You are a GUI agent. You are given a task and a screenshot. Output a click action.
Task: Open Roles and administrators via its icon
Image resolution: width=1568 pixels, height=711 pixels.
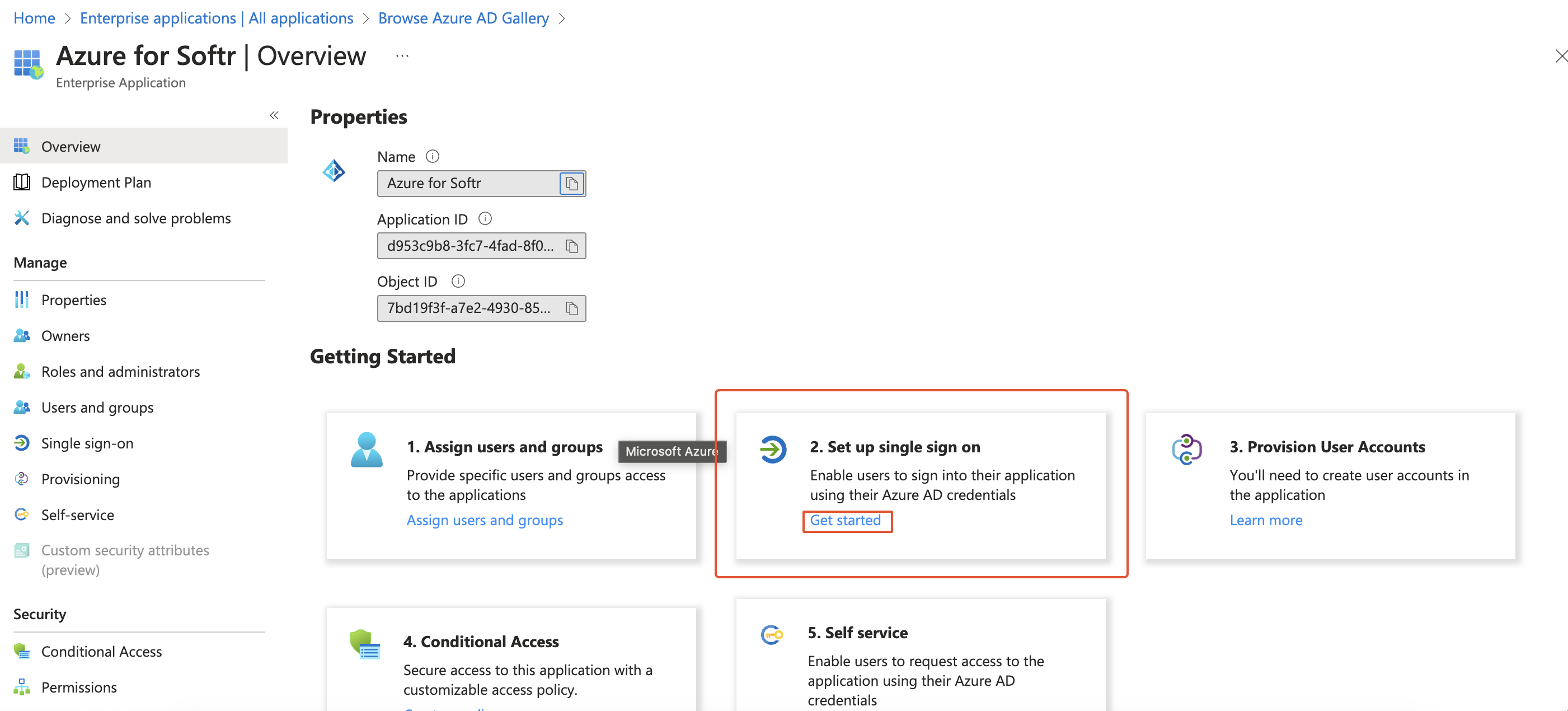tap(22, 371)
